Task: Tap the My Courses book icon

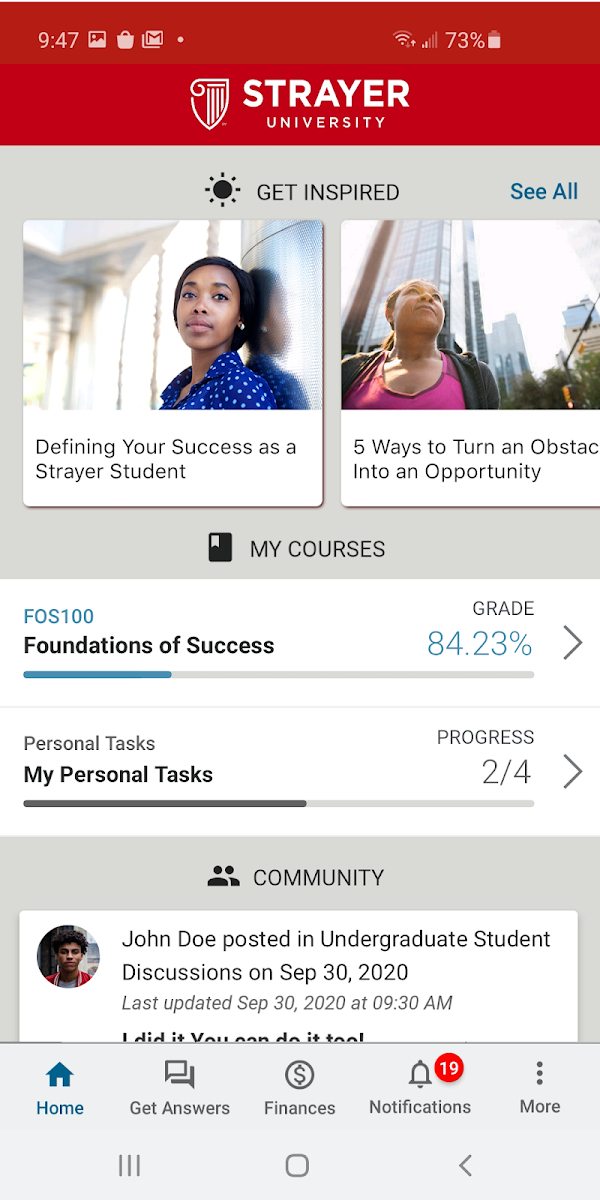Action: point(219,548)
